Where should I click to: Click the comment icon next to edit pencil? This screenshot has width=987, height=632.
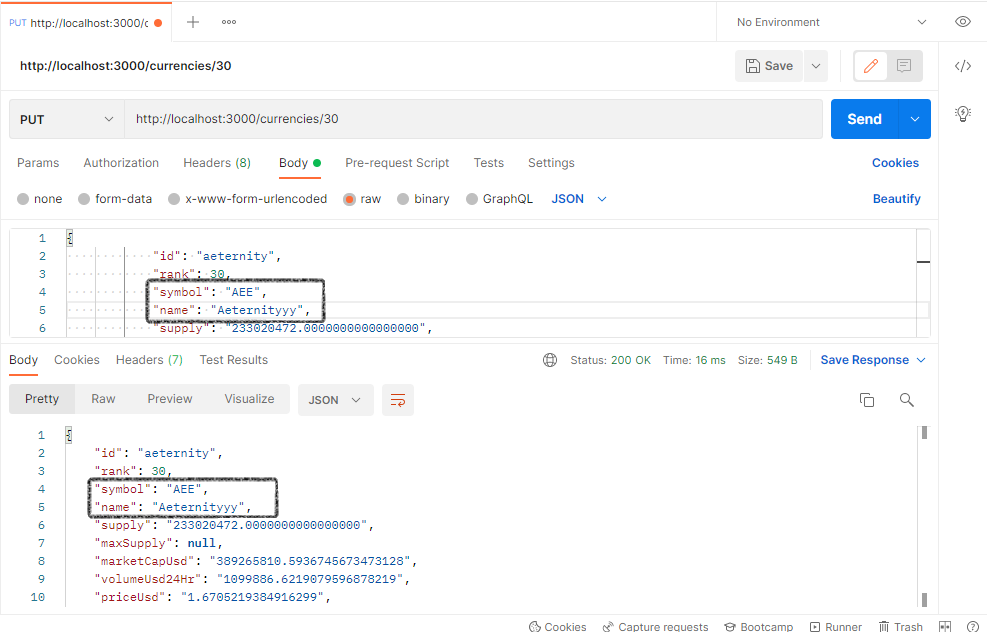pyautogui.click(x=903, y=66)
